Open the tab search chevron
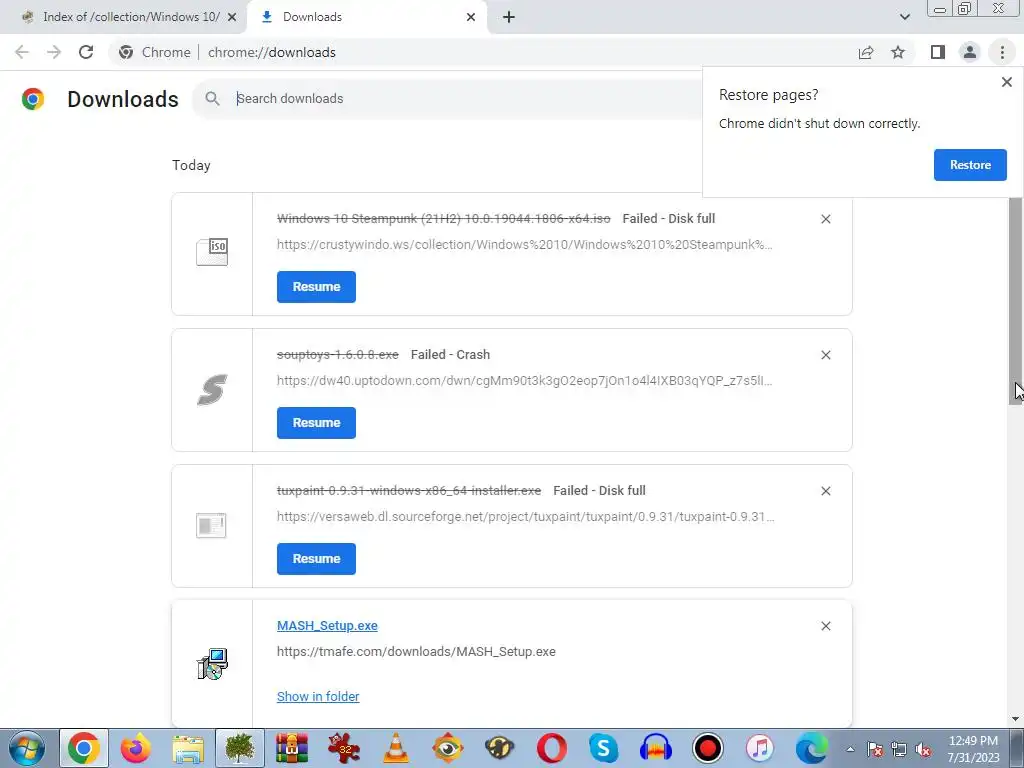The height and width of the screenshot is (768, 1024). (904, 17)
